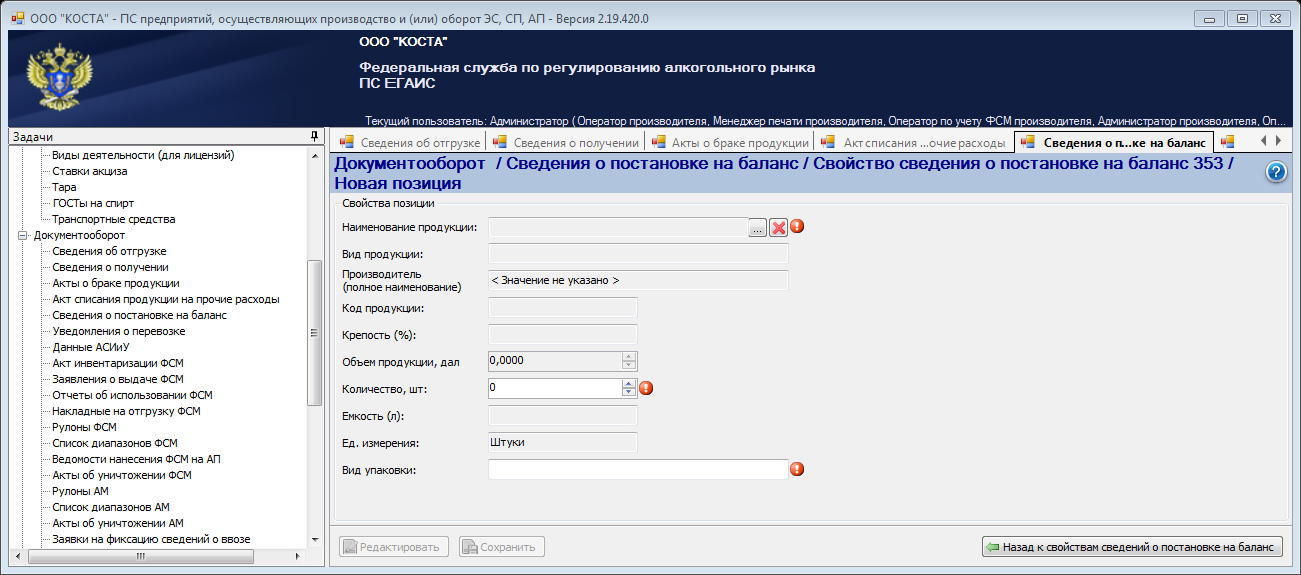Click the Наименование продукции field

pos(618,227)
